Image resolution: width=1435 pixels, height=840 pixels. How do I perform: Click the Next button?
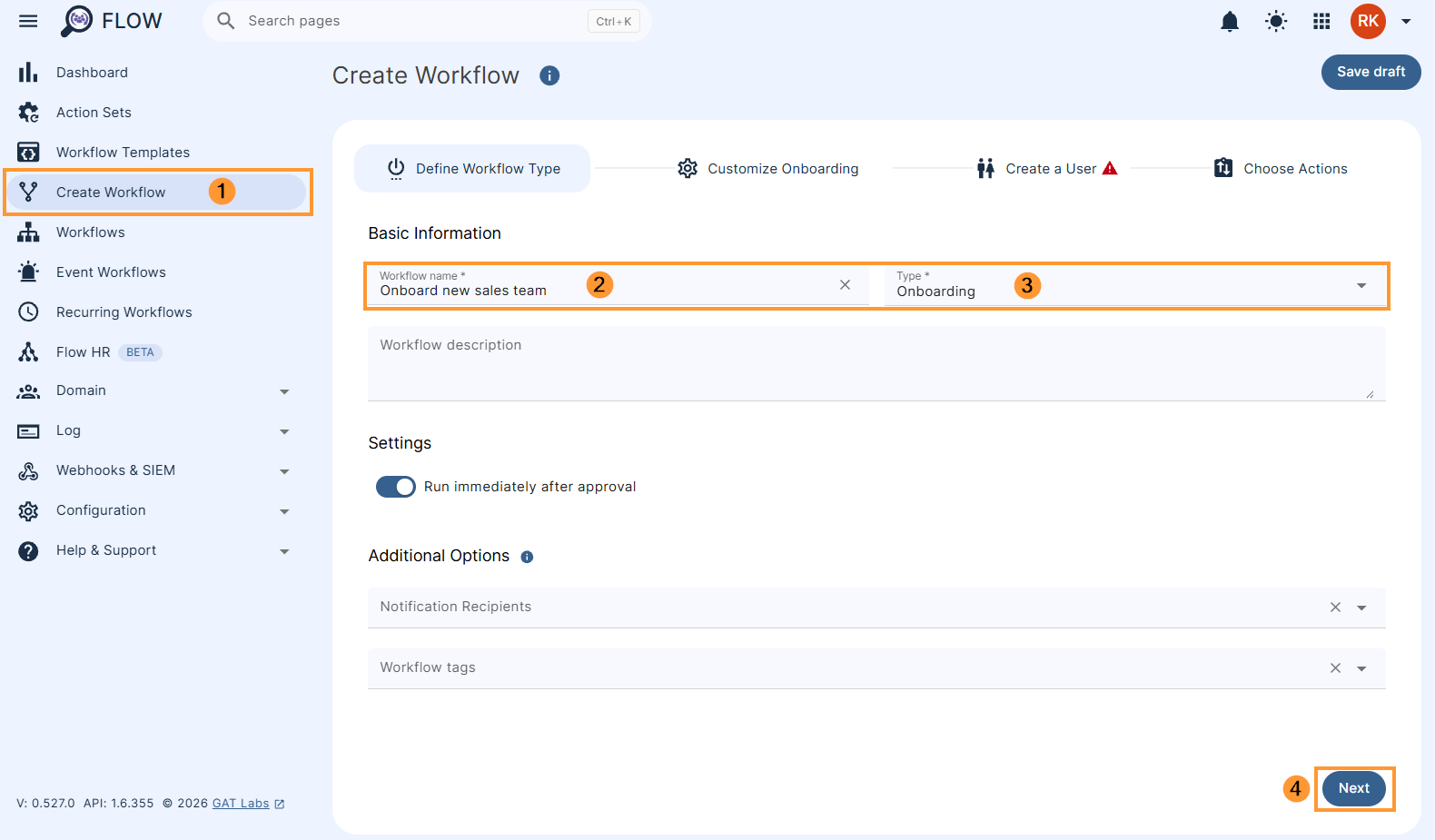click(x=1353, y=788)
